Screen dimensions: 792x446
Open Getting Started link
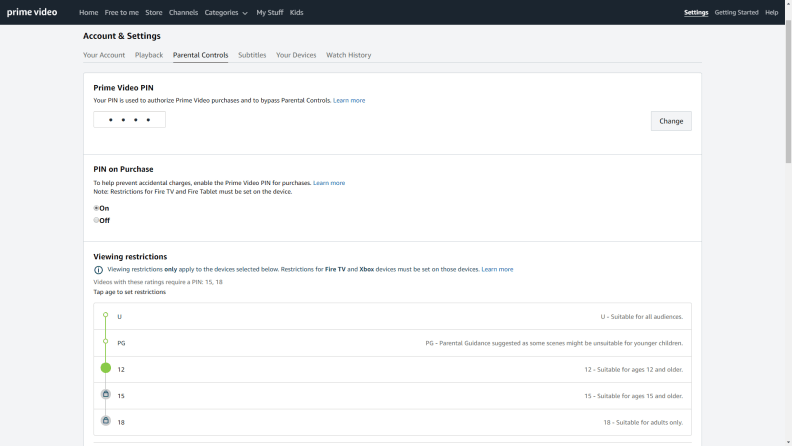tap(736, 13)
